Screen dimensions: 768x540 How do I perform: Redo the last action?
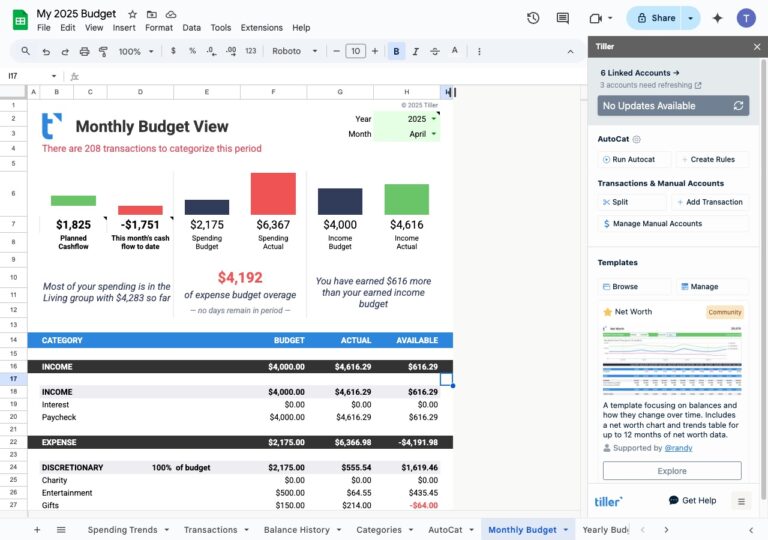pyautogui.click(x=65, y=51)
